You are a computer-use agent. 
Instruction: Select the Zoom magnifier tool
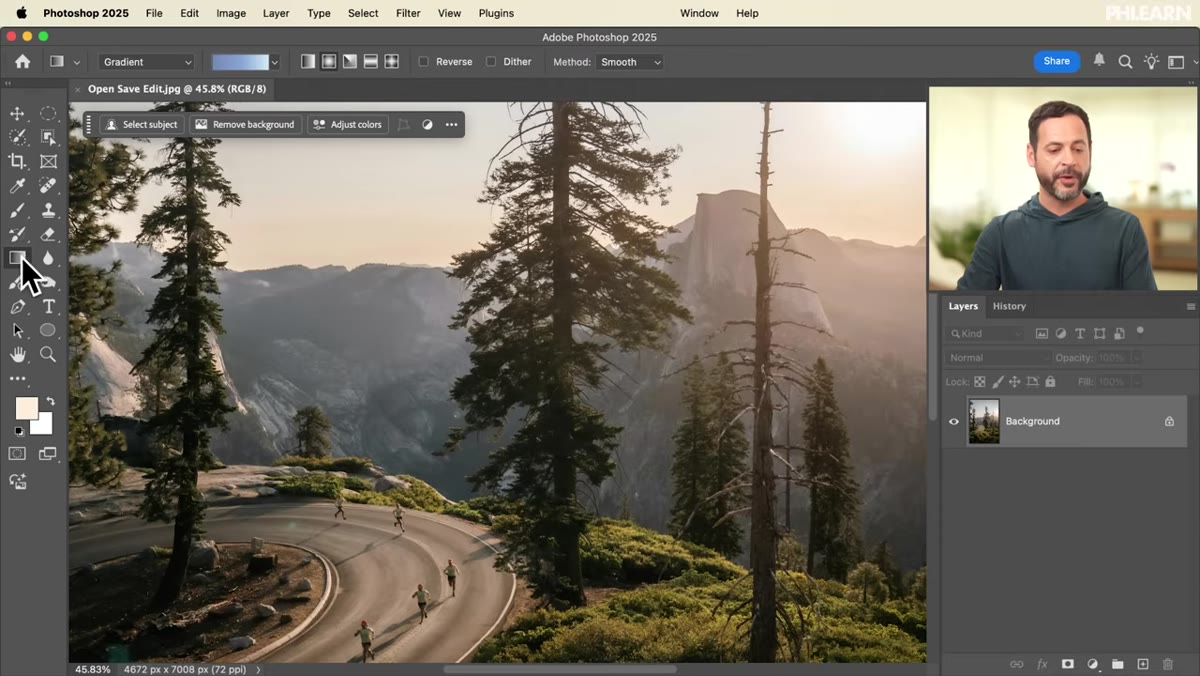[48, 354]
